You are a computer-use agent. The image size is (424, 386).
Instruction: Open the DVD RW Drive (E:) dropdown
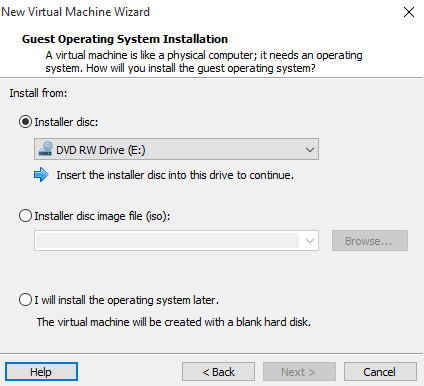tap(176, 149)
